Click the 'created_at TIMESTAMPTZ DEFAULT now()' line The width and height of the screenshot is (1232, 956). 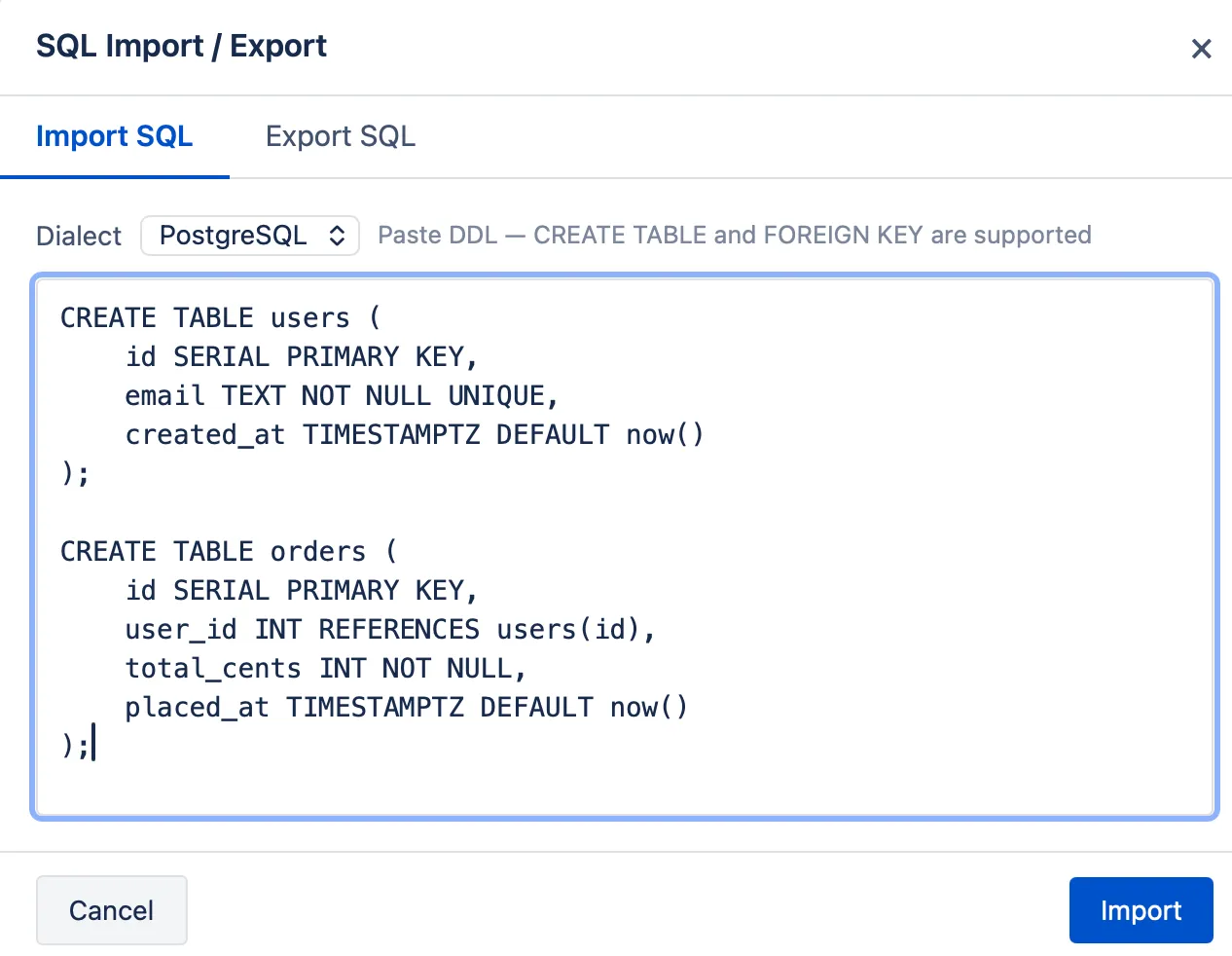tap(415, 434)
